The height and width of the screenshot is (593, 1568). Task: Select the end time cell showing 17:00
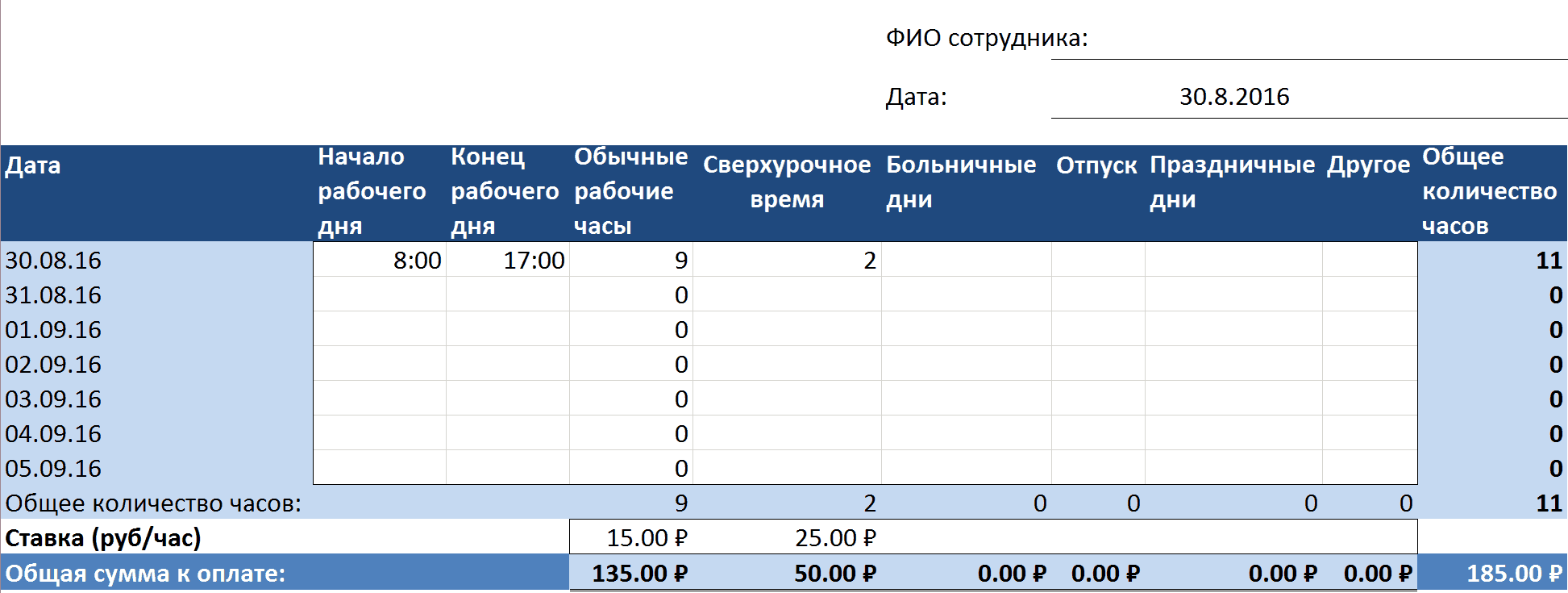tap(508, 261)
